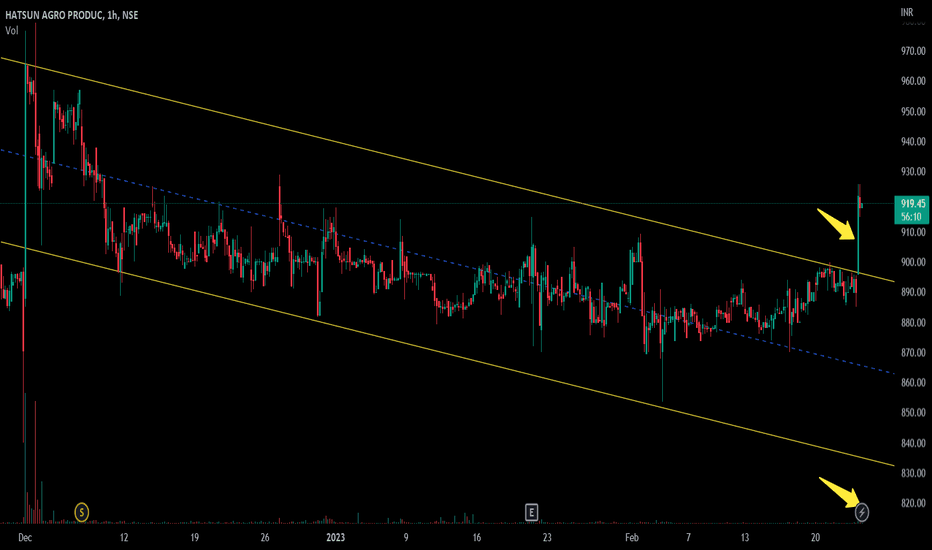Click the 880.00 price axis label
The image size is (932, 550).
(913, 322)
